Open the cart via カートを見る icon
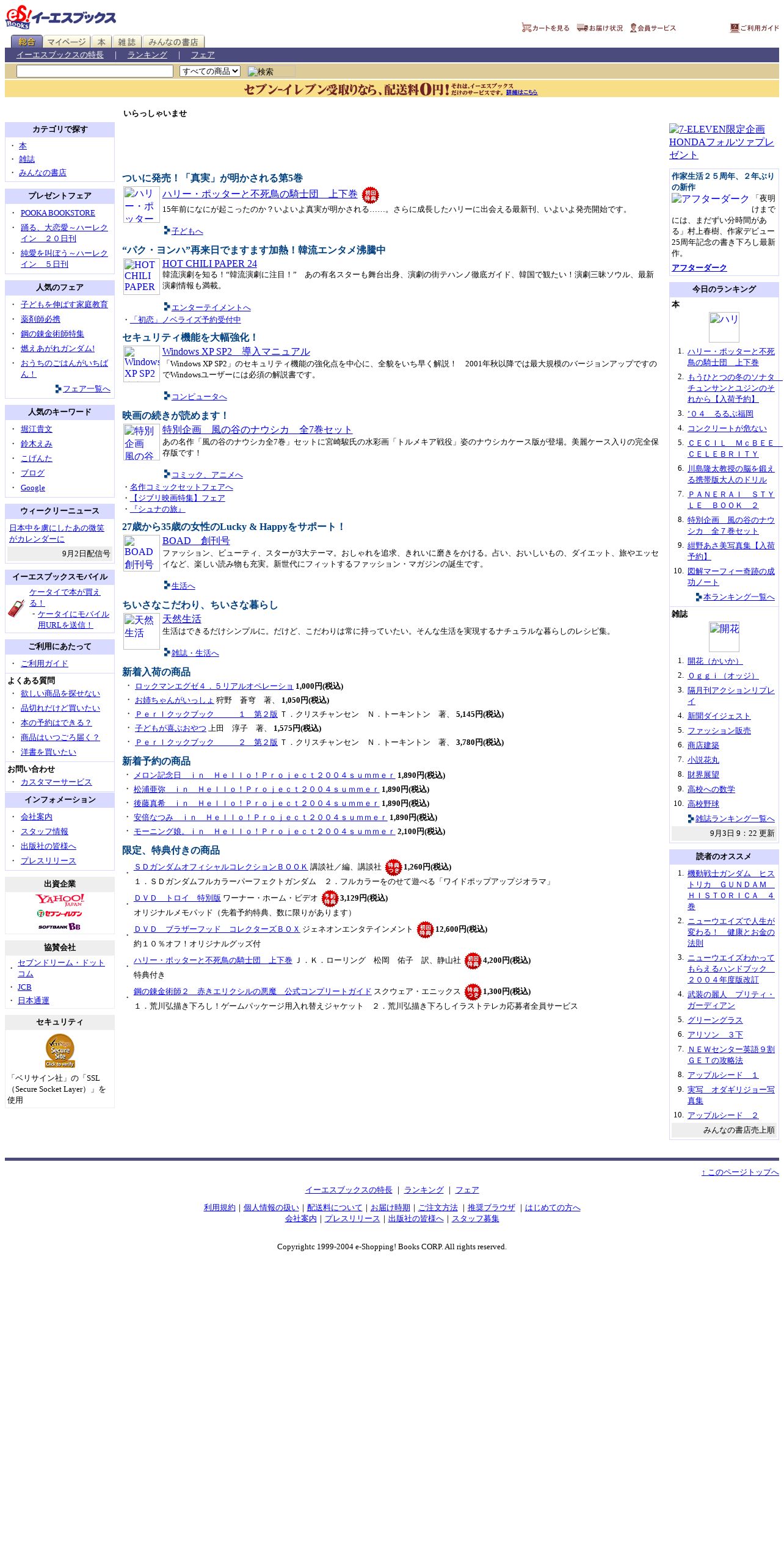The width and height of the screenshot is (784, 1568). [545, 28]
